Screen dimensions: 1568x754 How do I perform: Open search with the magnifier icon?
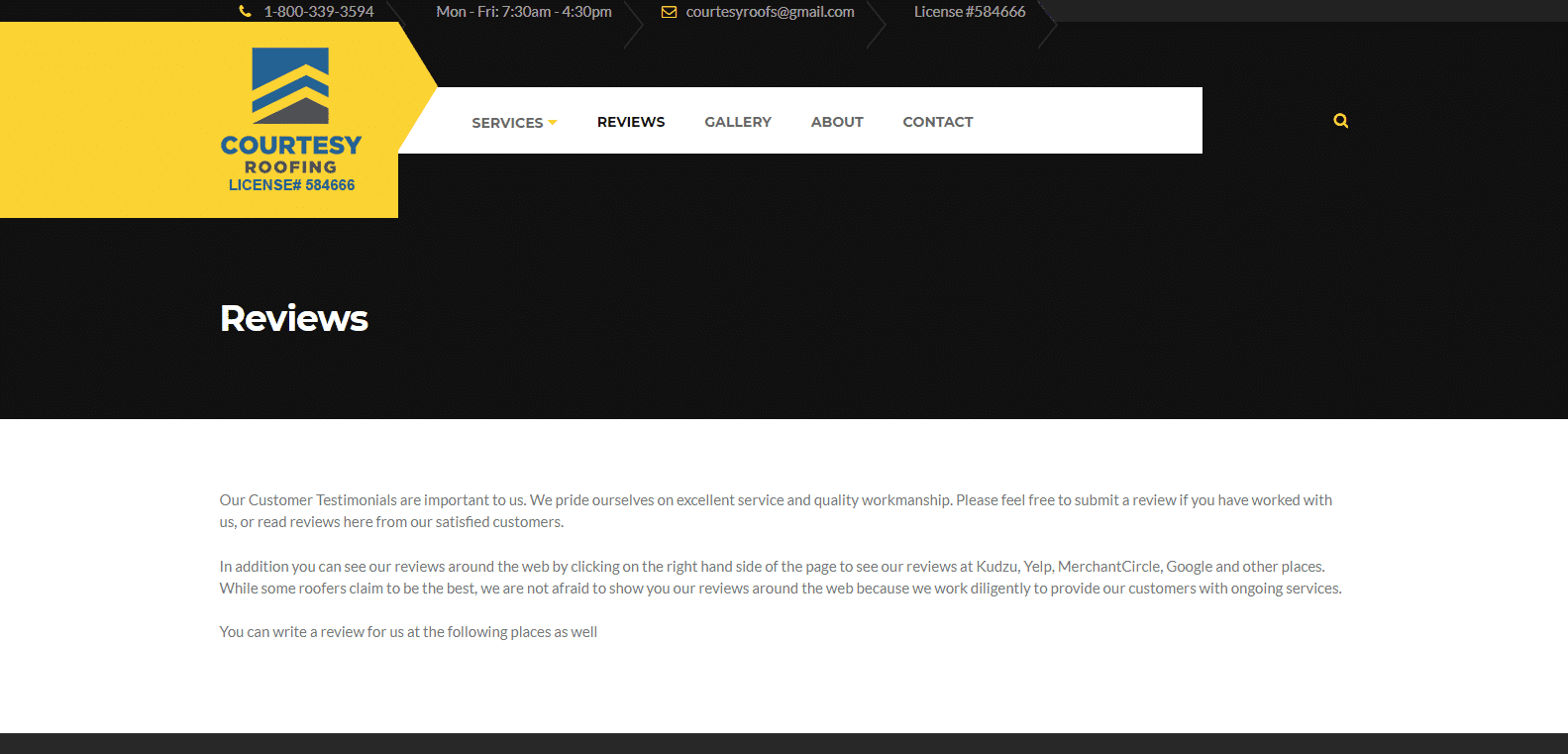tap(1340, 121)
